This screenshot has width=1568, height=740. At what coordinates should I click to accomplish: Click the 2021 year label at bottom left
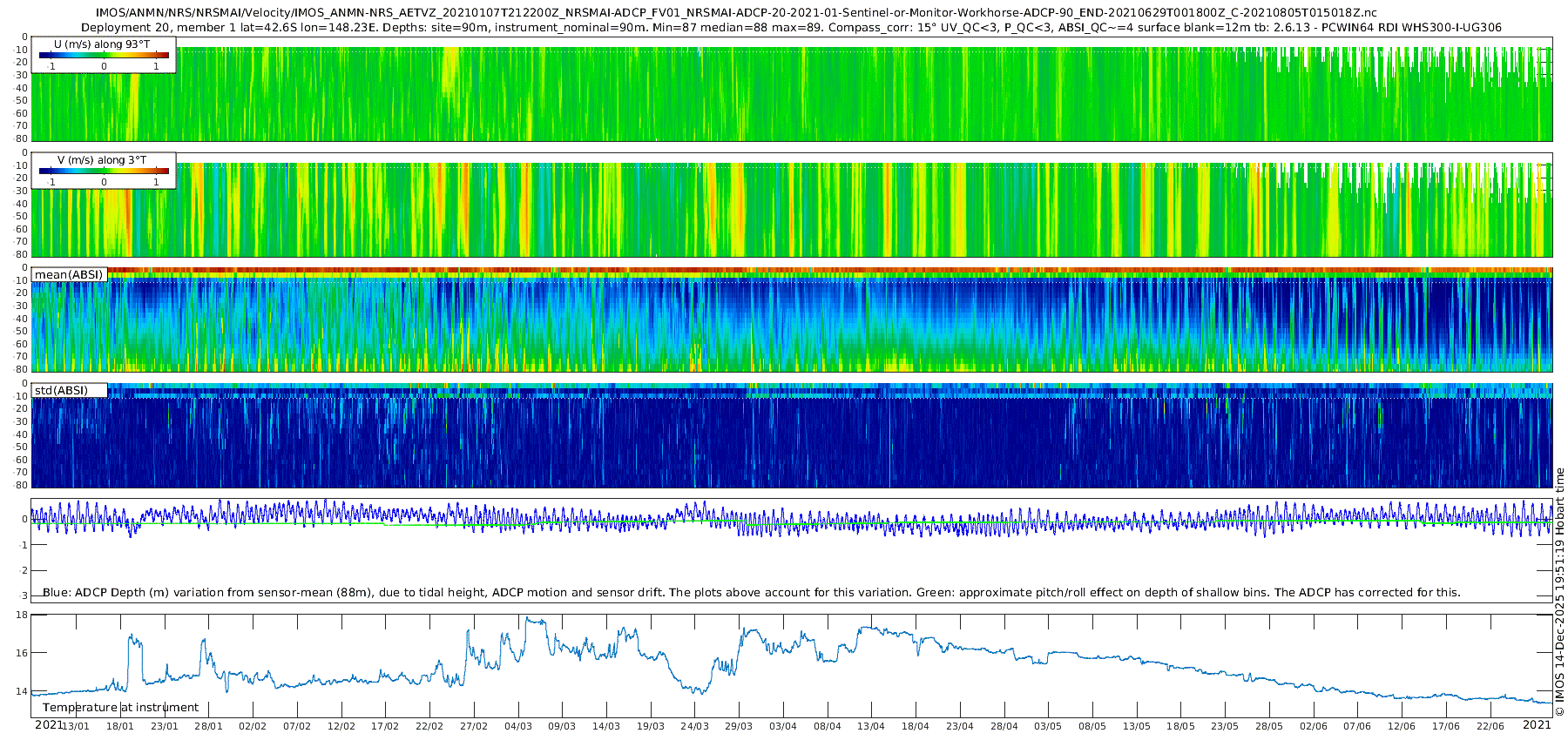click(x=49, y=725)
